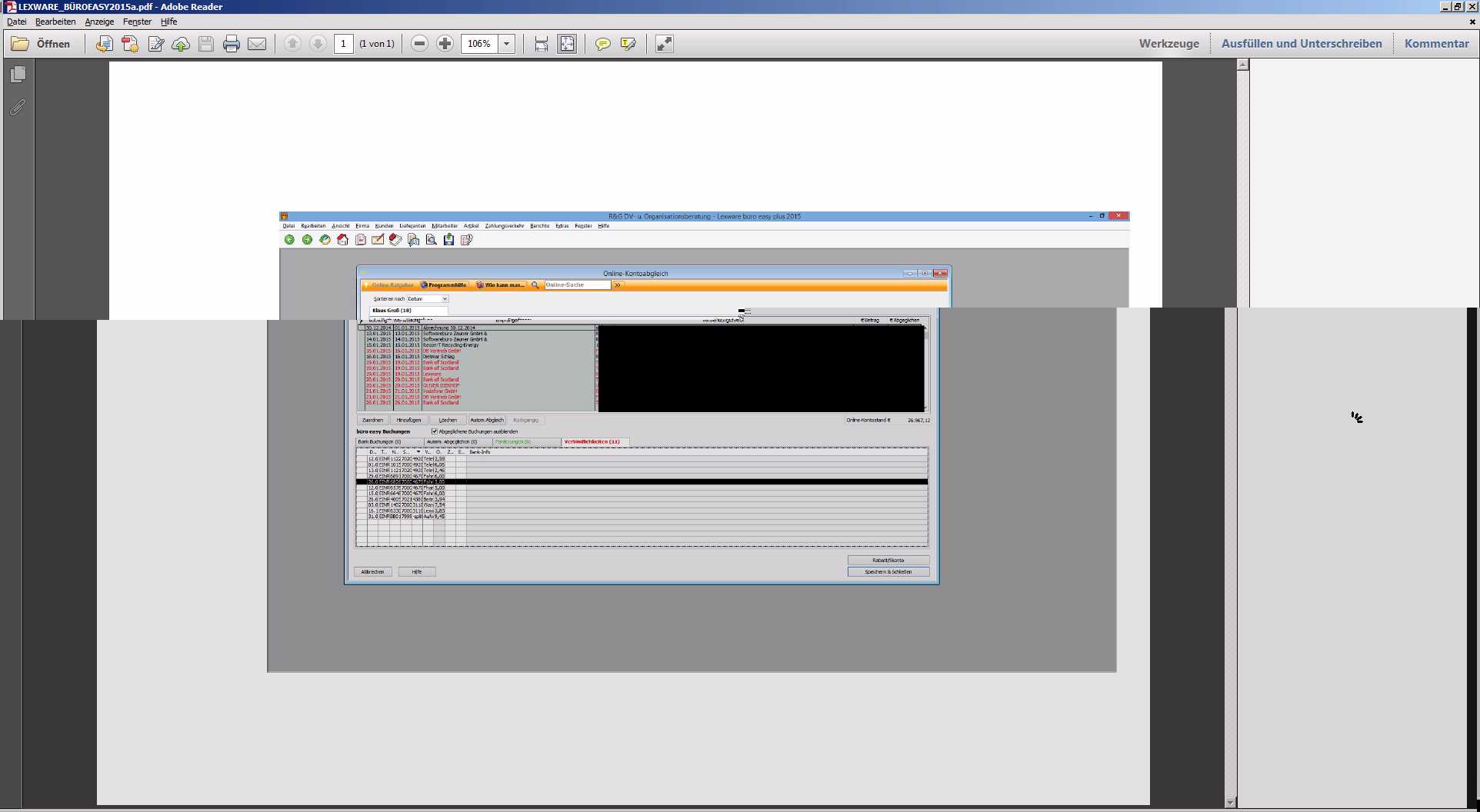Open the Kommentar pane

coord(1436,44)
